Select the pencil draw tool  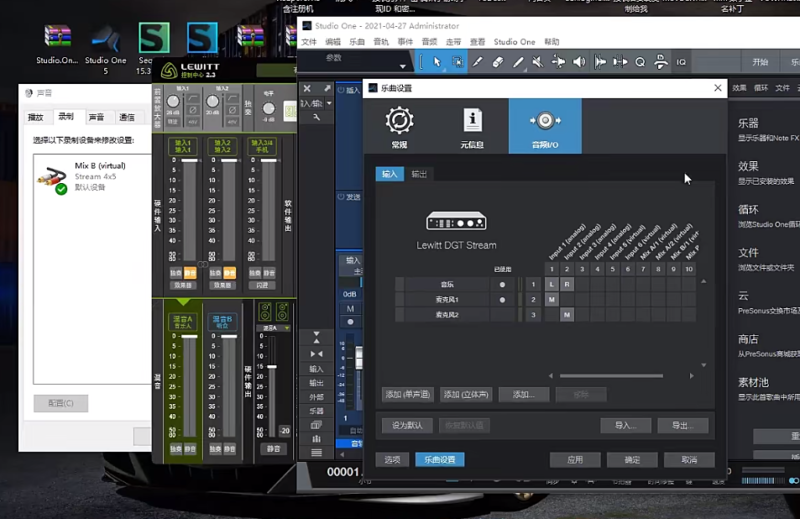pos(518,62)
